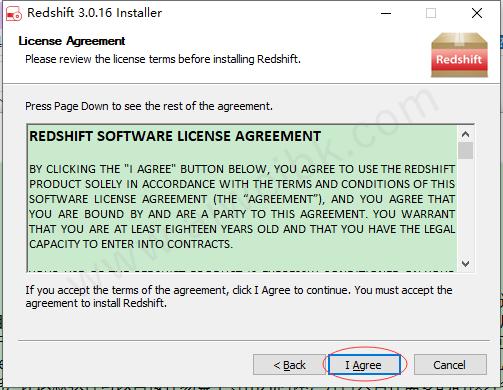Close the Redshift installer window
Screen dimensions: 503x390
point(477,13)
